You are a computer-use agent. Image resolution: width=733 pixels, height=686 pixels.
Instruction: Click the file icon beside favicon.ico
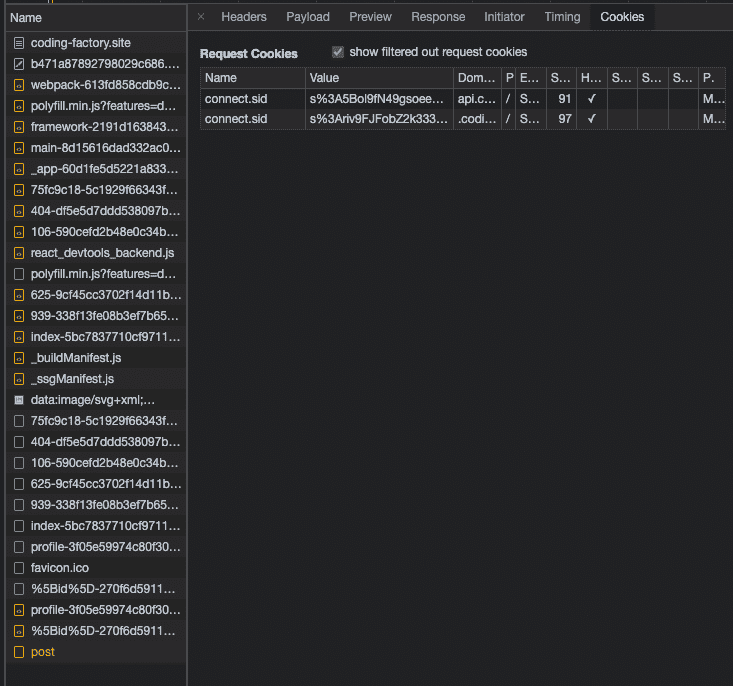pyautogui.click(x=19, y=568)
